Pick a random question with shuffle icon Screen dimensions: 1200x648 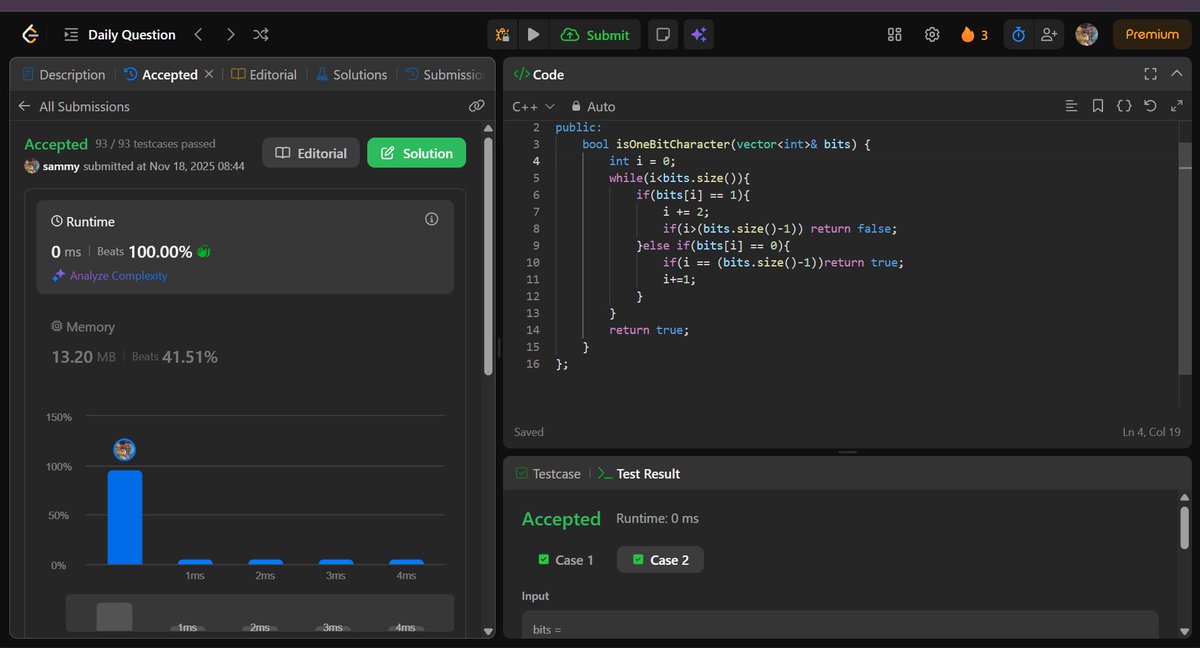(261, 34)
